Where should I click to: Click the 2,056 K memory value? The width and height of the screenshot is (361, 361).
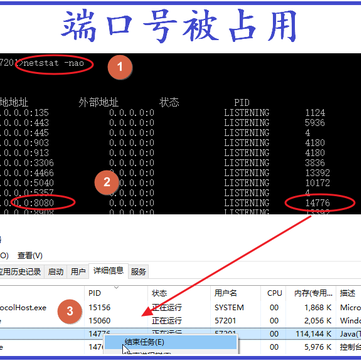tap(318, 321)
